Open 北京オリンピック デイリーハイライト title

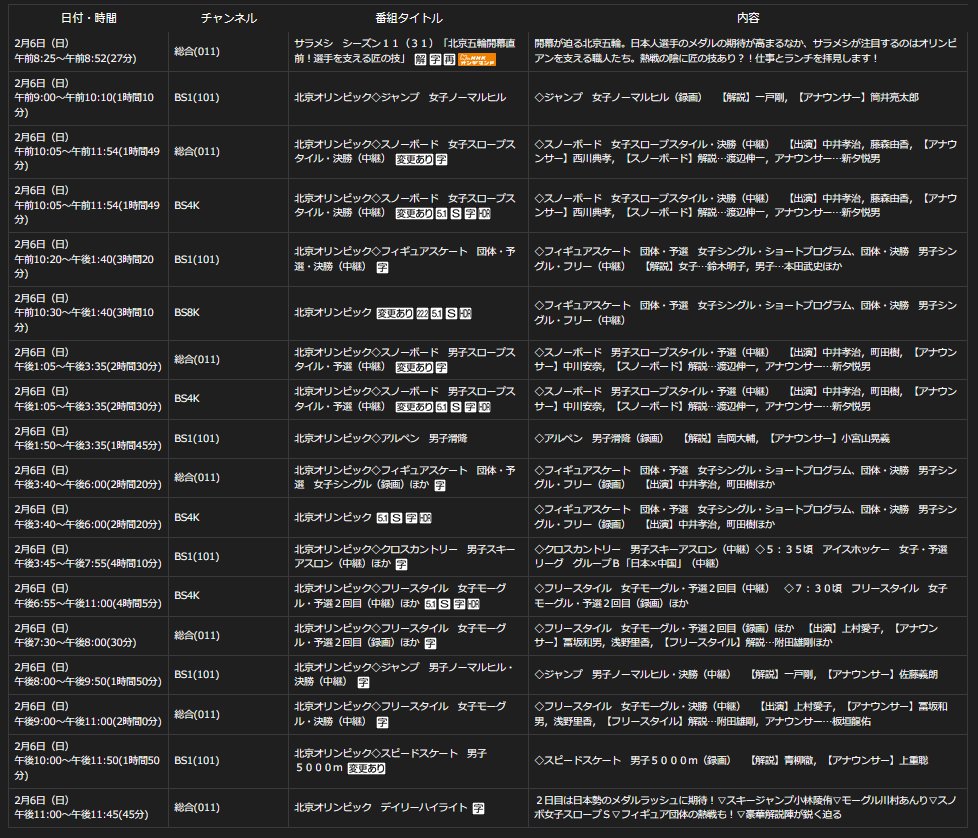pos(380,807)
